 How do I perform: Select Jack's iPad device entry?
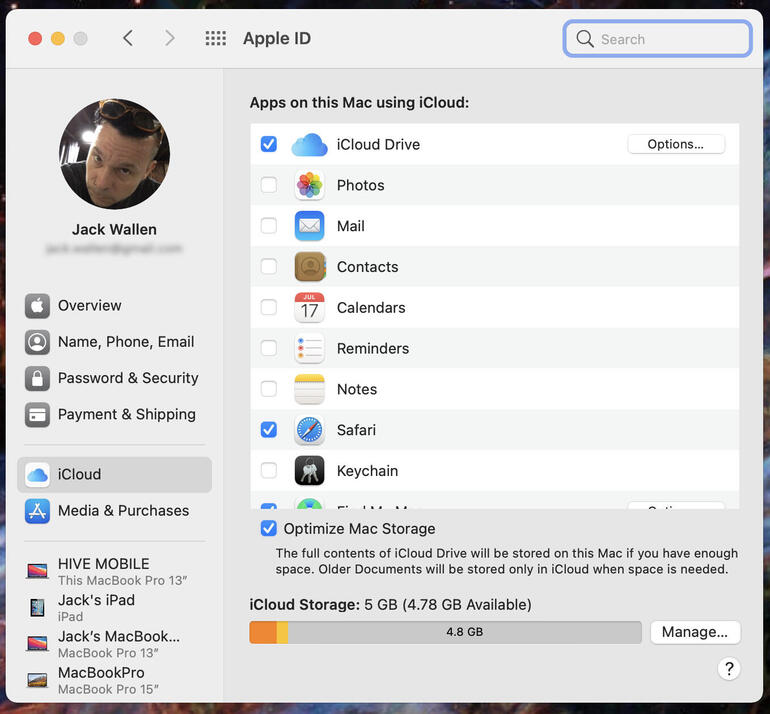[114, 608]
